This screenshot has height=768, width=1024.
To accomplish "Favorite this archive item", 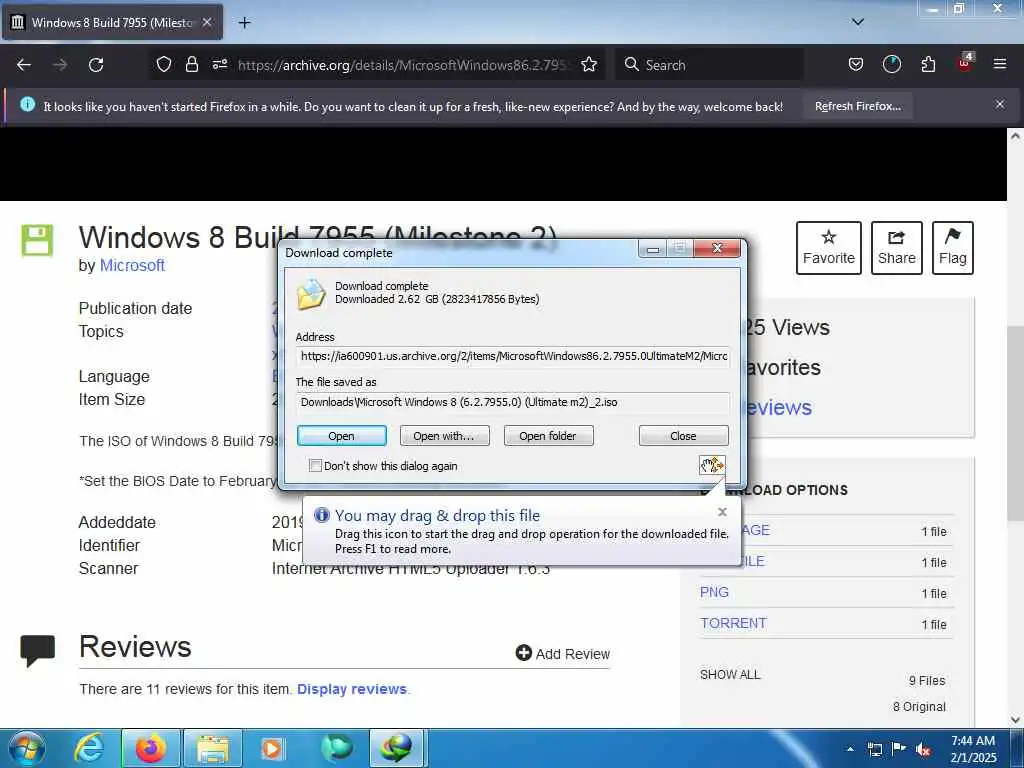I will 828,248.
